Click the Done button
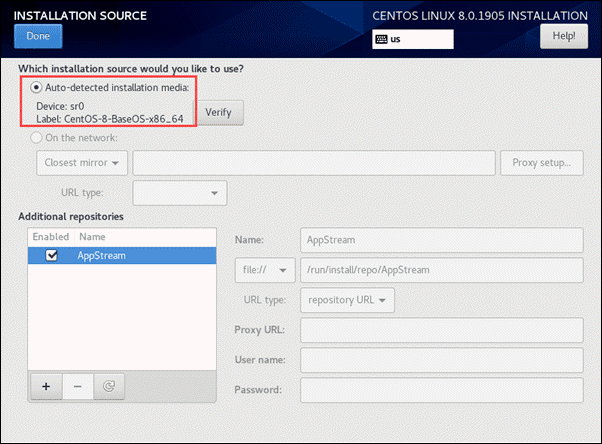602x444 pixels. tap(38, 36)
